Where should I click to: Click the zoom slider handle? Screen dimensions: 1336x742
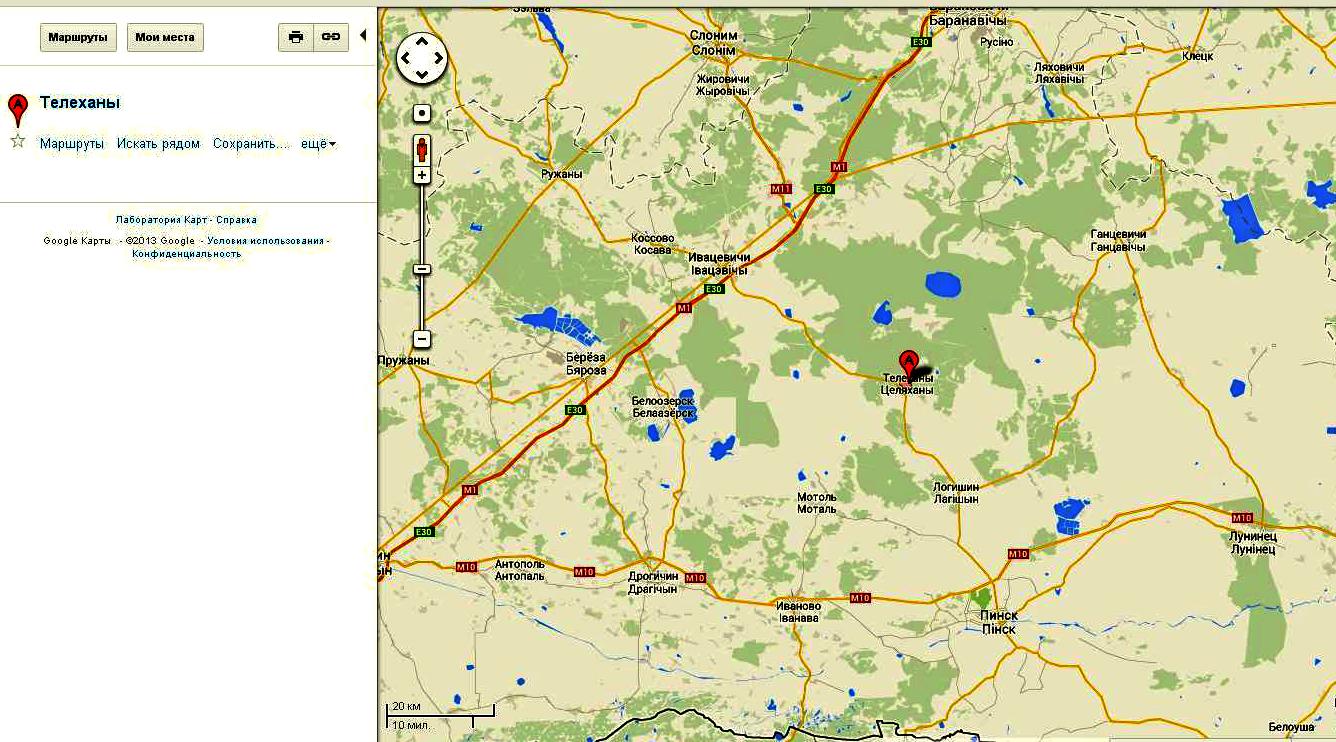point(422,269)
